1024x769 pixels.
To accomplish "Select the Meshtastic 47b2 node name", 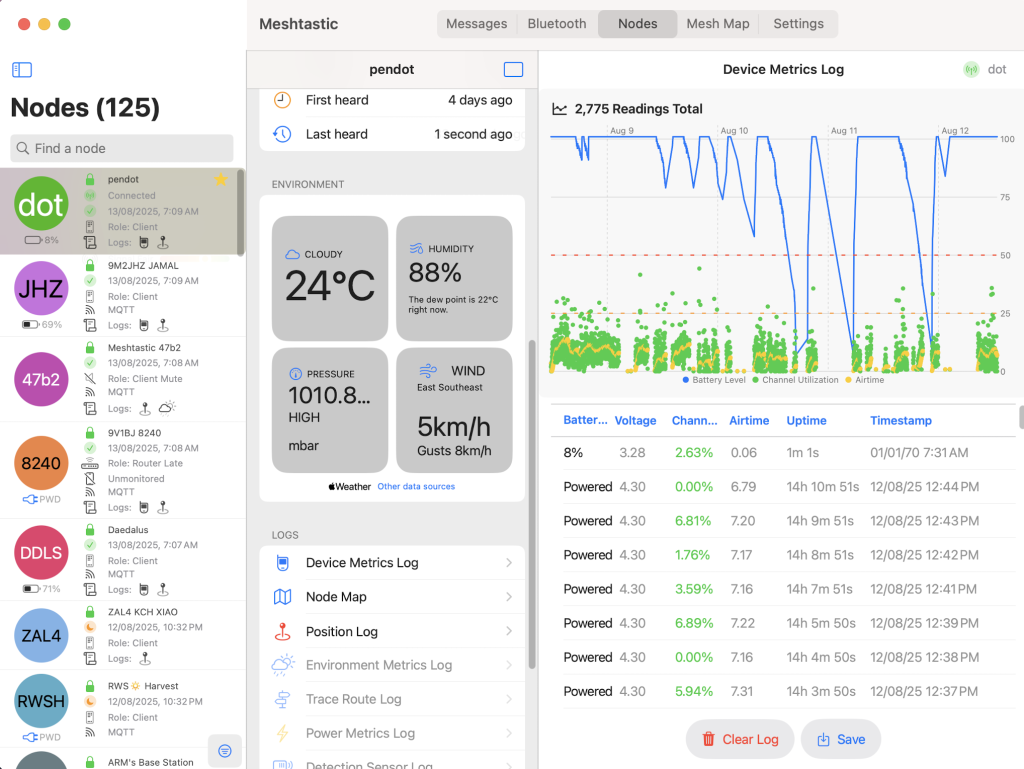I will [x=144, y=347].
